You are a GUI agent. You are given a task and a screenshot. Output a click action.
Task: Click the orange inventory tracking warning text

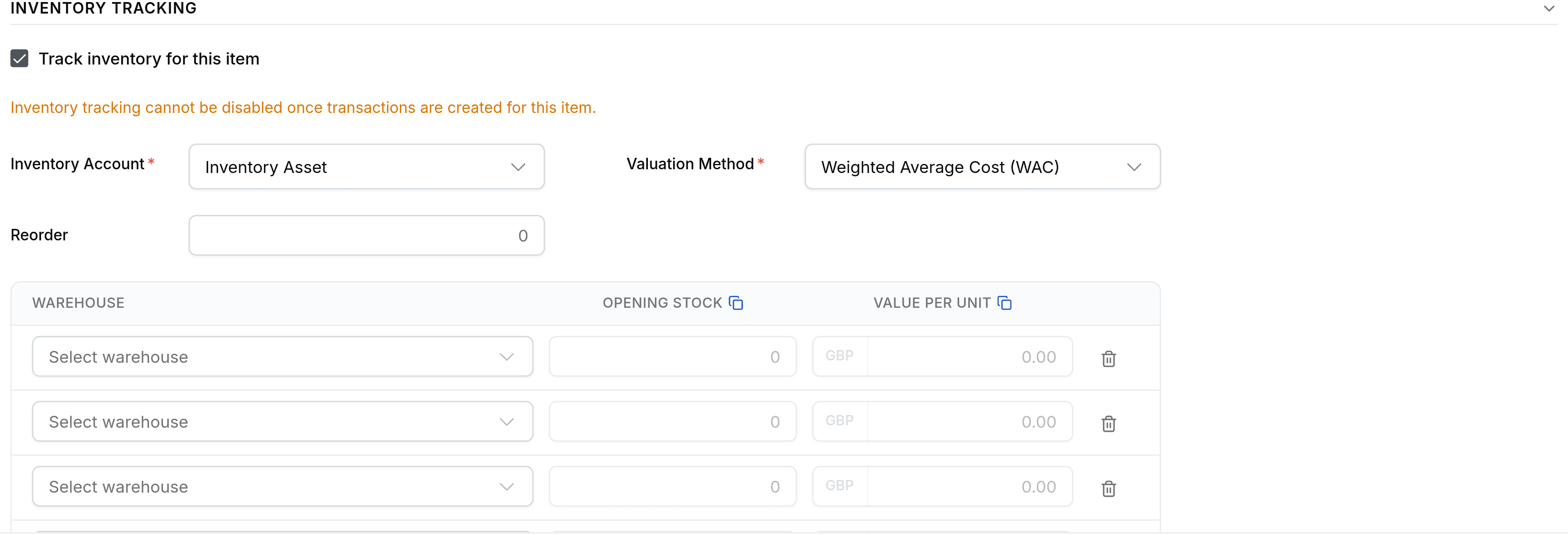pyautogui.click(x=303, y=108)
